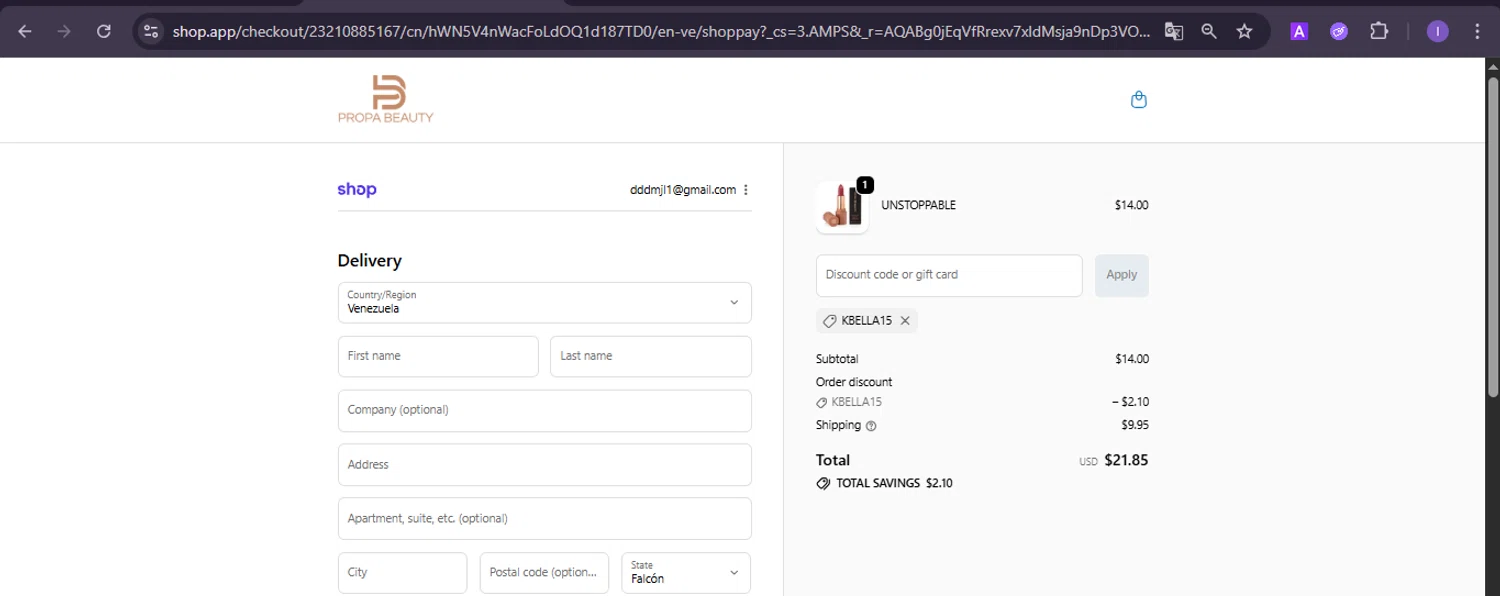The image size is (1500, 596).
Task: Click the dddmjl1@gmail.com email text
Action: [683, 190]
